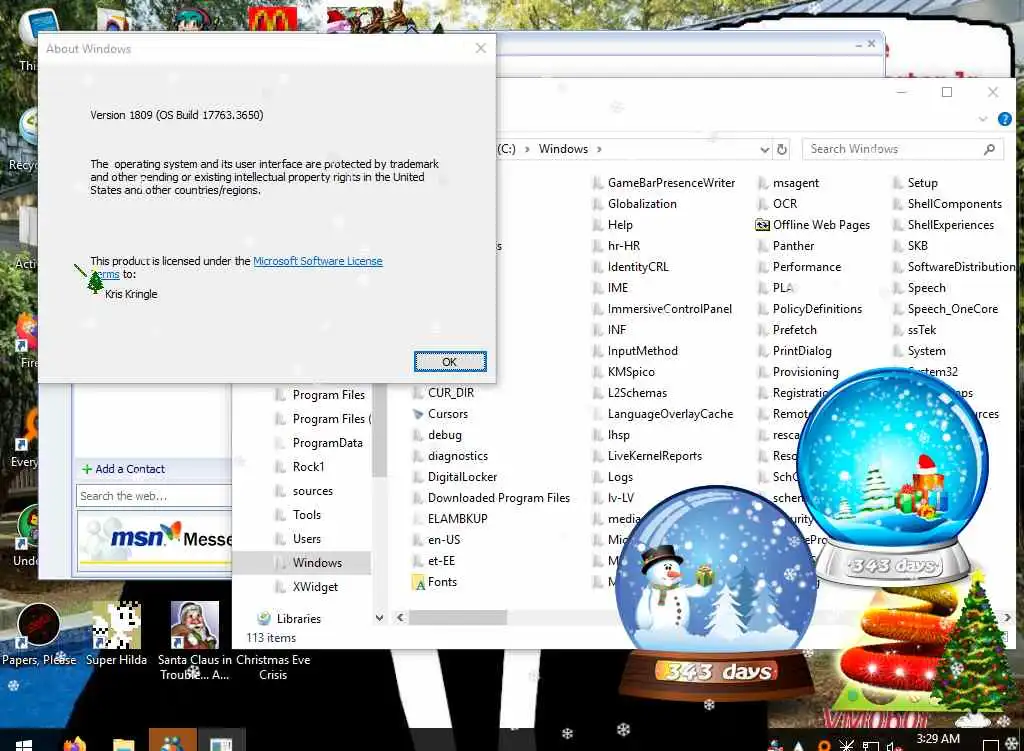Close the About Windows dialog
This screenshot has width=1024, height=751.
[x=481, y=48]
